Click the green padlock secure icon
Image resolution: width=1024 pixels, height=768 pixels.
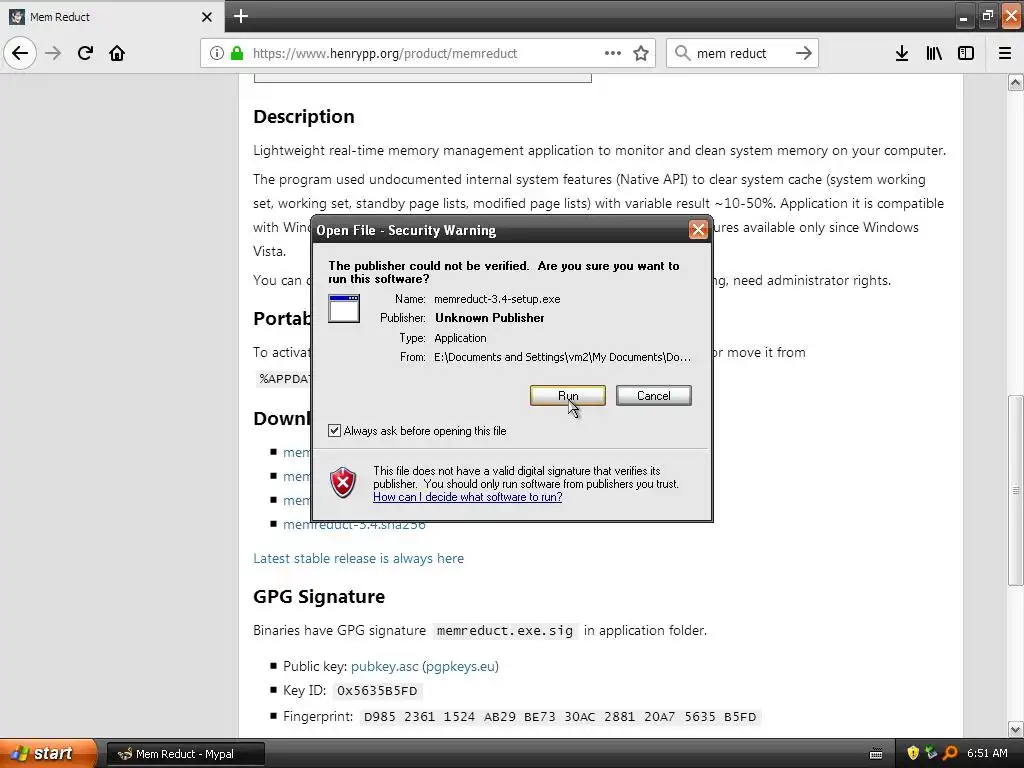[x=237, y=53]
